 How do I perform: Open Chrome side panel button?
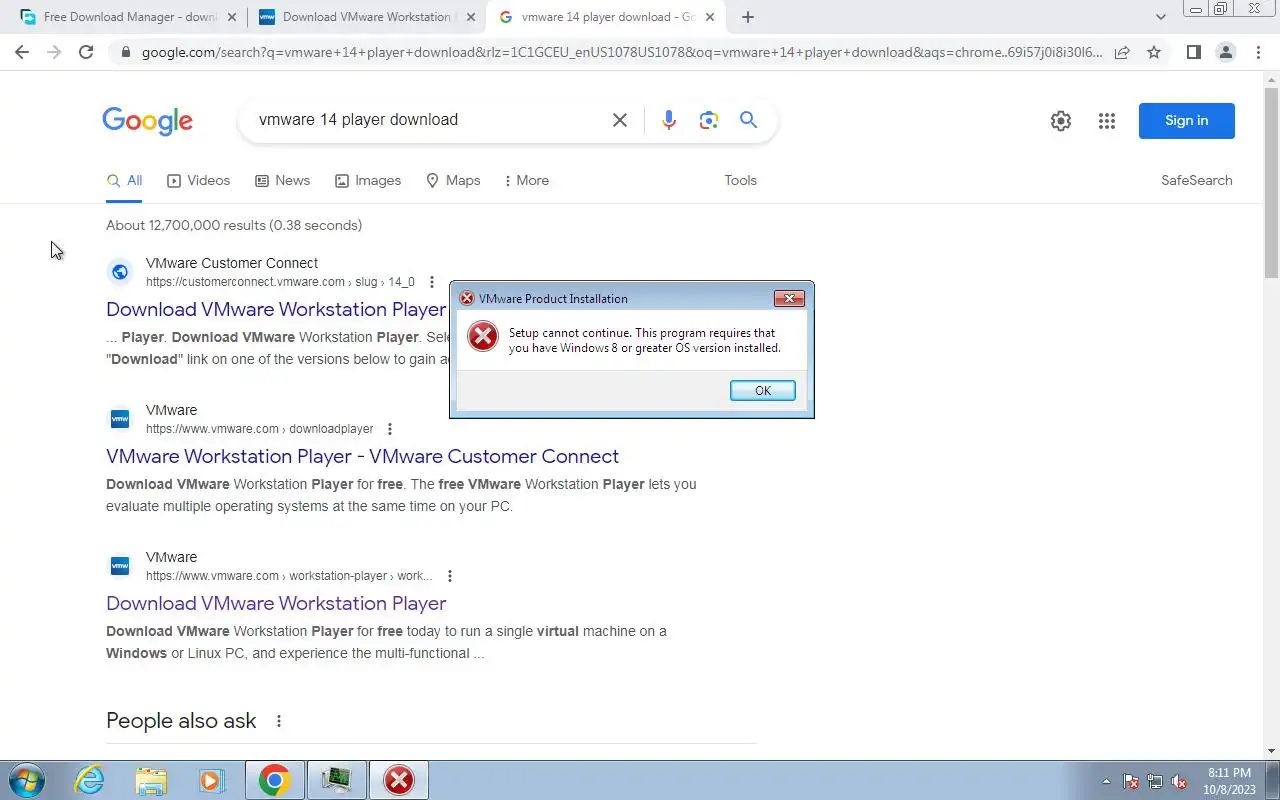click(x=1193, y=52)
